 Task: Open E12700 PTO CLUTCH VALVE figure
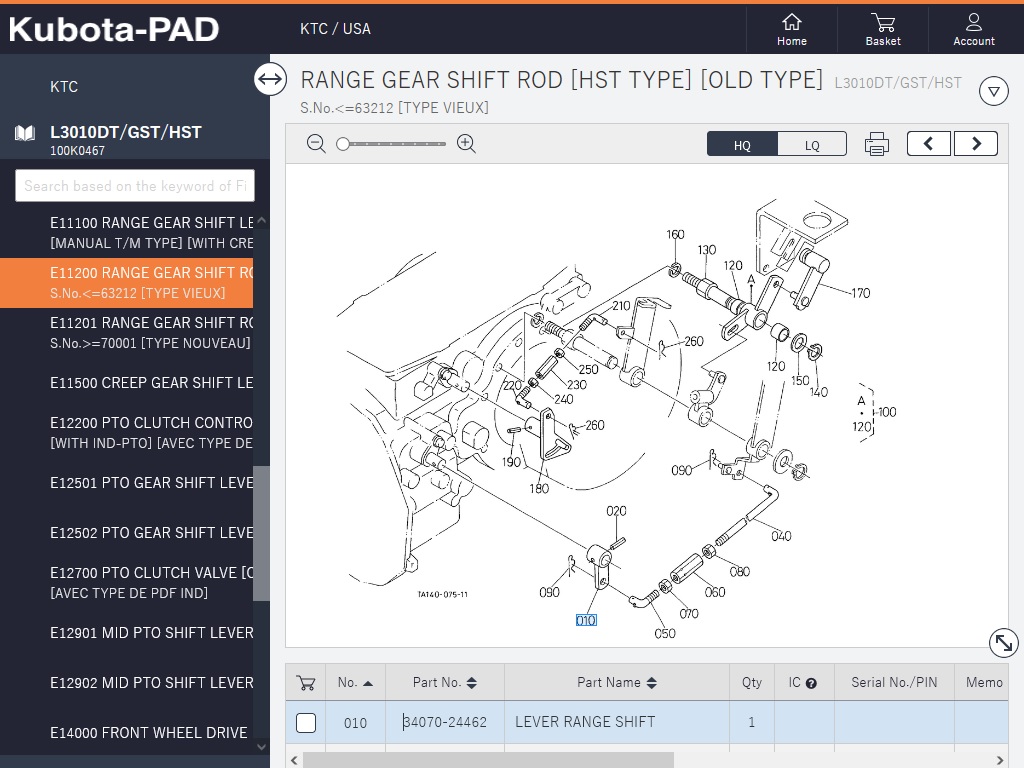pyautogui.click(x=127, y=583)
